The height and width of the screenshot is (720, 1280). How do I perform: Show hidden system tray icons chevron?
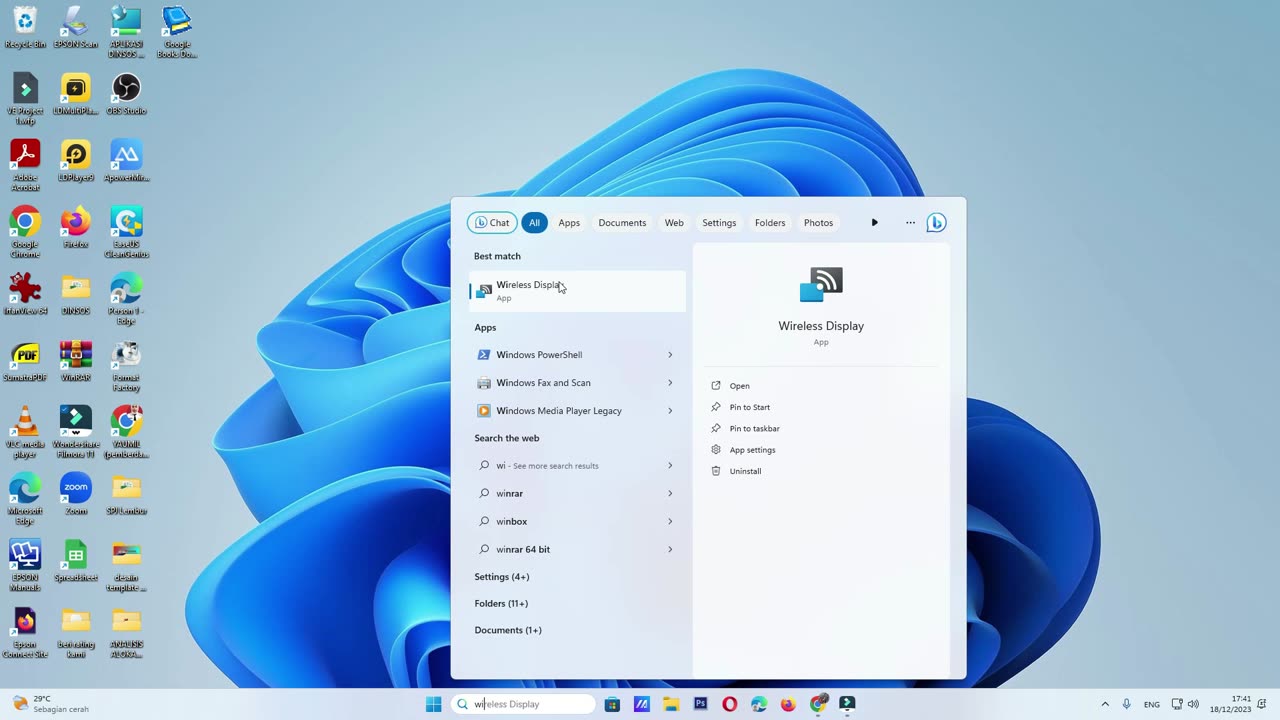click(x=1105, y=704)
